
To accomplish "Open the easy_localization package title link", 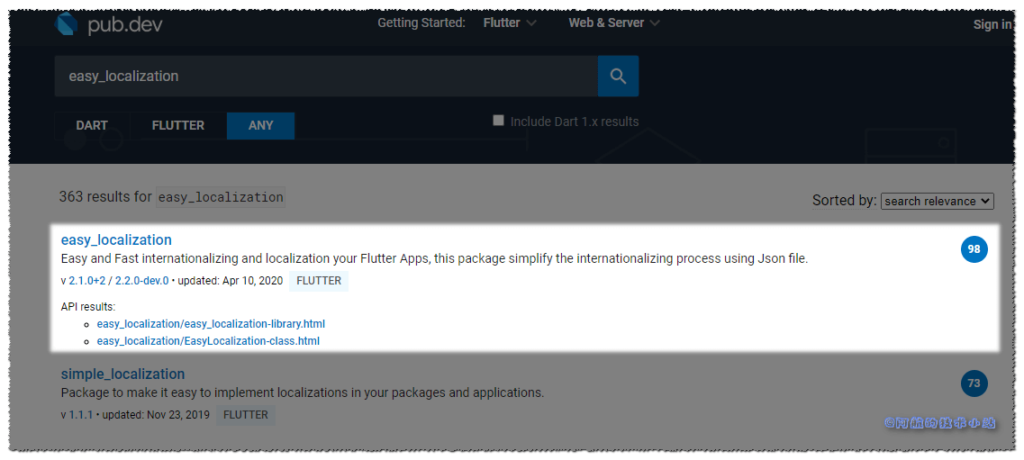I will tap(116, 240).
